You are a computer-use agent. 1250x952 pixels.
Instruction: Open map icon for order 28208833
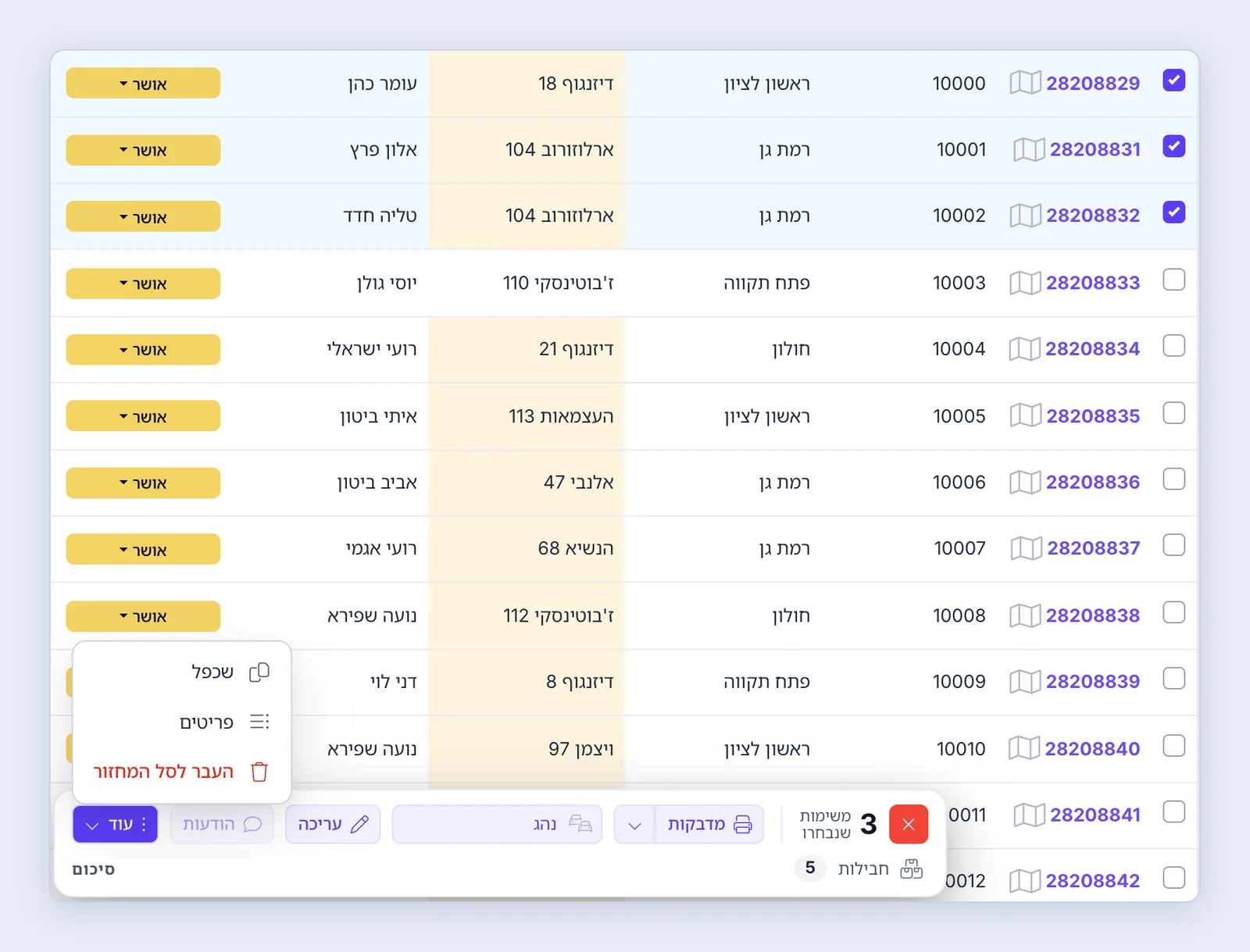coord(1025,283)
